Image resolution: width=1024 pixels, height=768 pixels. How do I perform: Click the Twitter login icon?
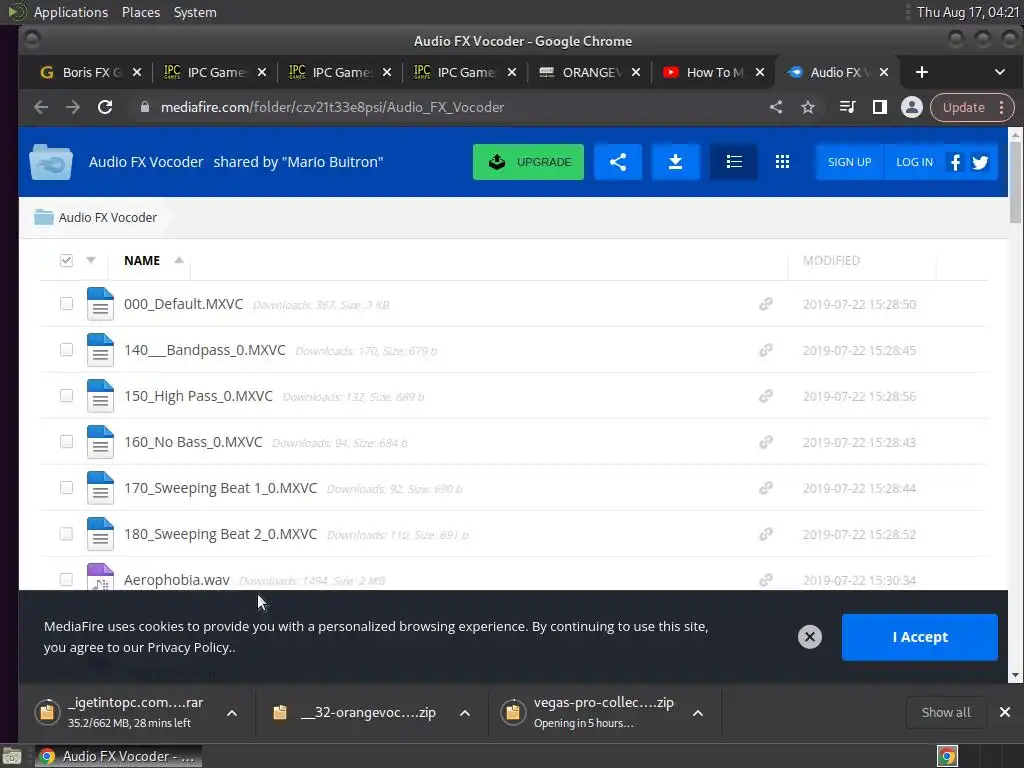click(x=980, y=162)
